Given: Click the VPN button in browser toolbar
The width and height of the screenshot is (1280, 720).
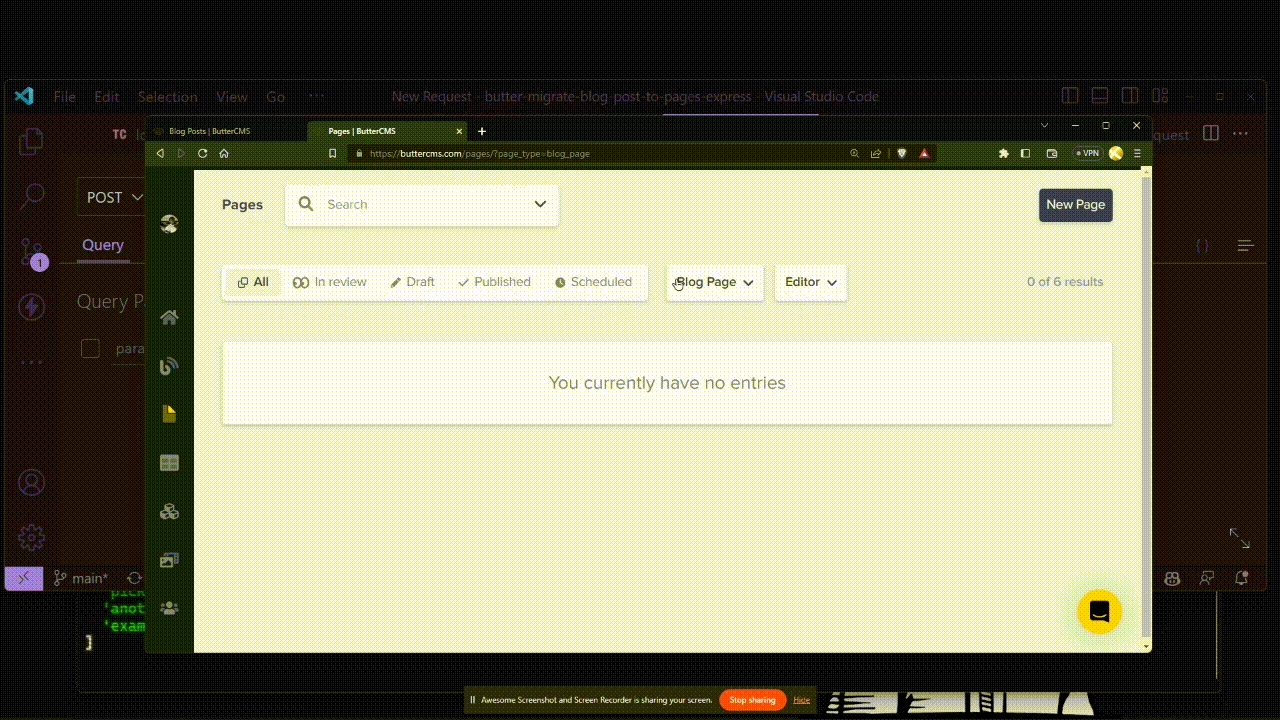Looking at the screenshot, I should (1087, 153).
